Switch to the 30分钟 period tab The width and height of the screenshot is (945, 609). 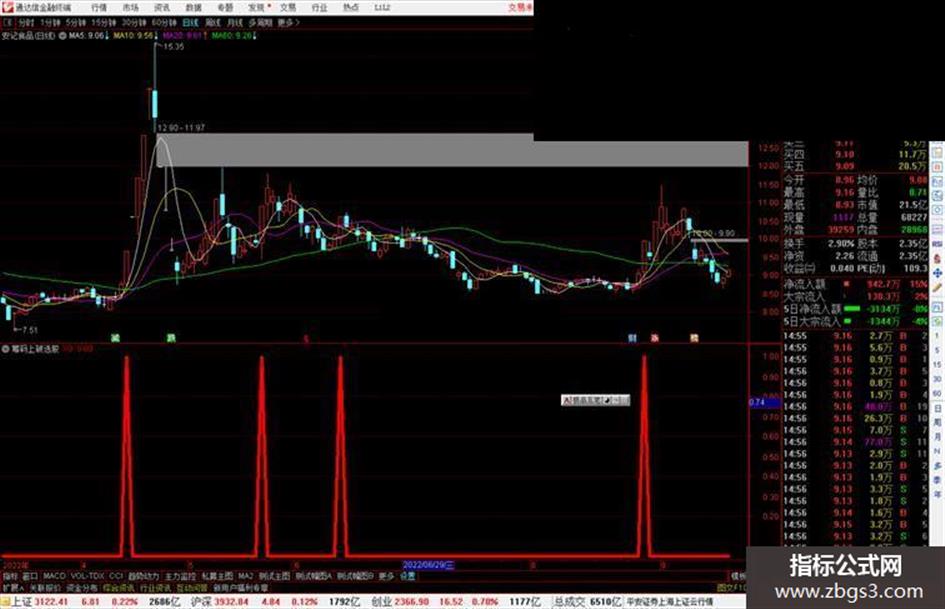[134, 23]
